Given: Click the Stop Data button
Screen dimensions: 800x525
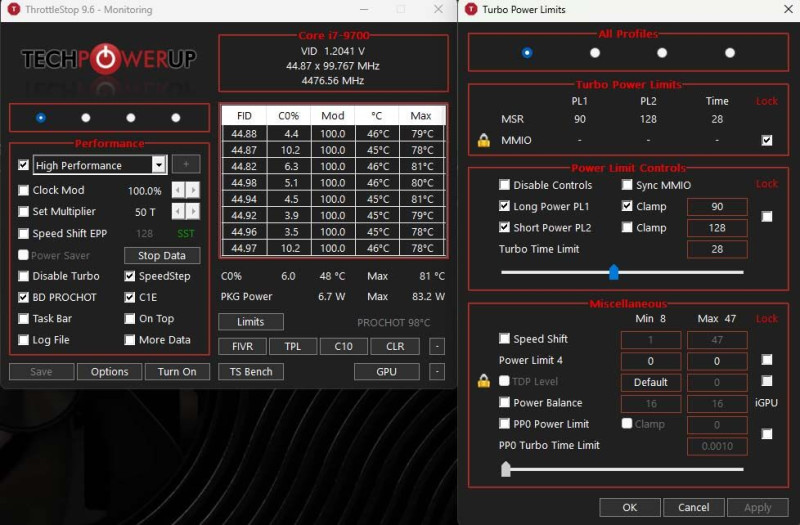Looking at the screenshot, I should click(x=162, y=255).
